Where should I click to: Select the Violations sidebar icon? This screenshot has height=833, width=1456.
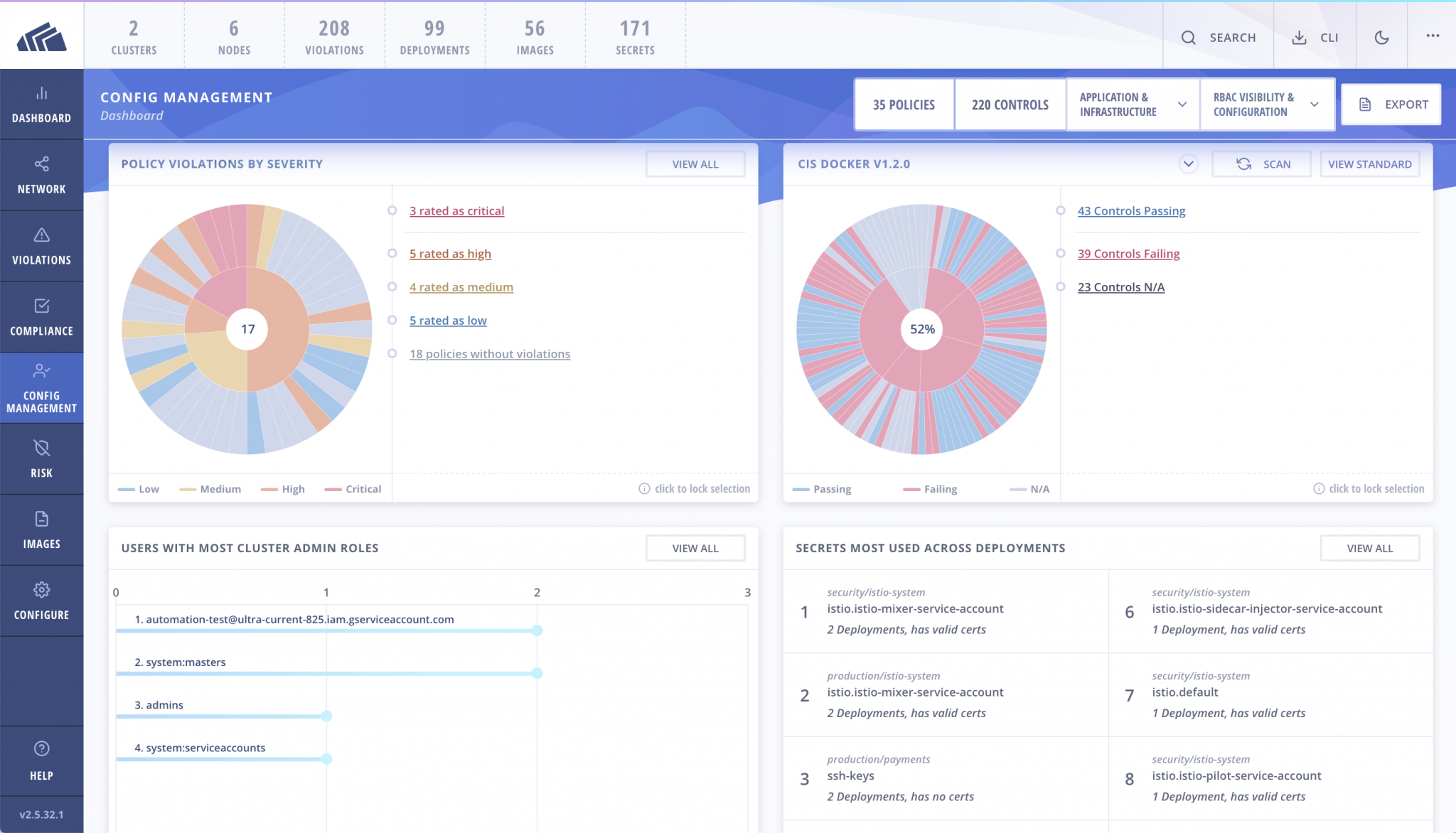[x=41, y=245]
